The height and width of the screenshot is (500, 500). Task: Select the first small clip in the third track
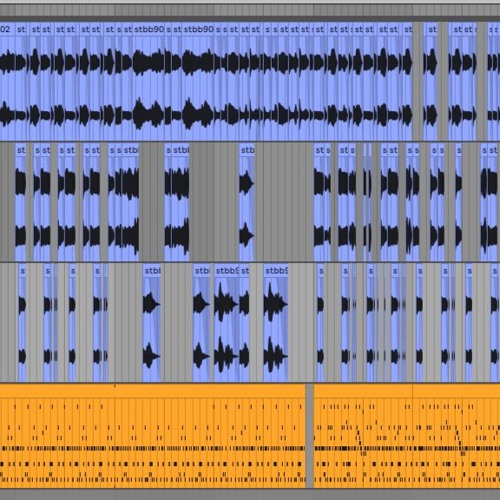coord(22,323)
